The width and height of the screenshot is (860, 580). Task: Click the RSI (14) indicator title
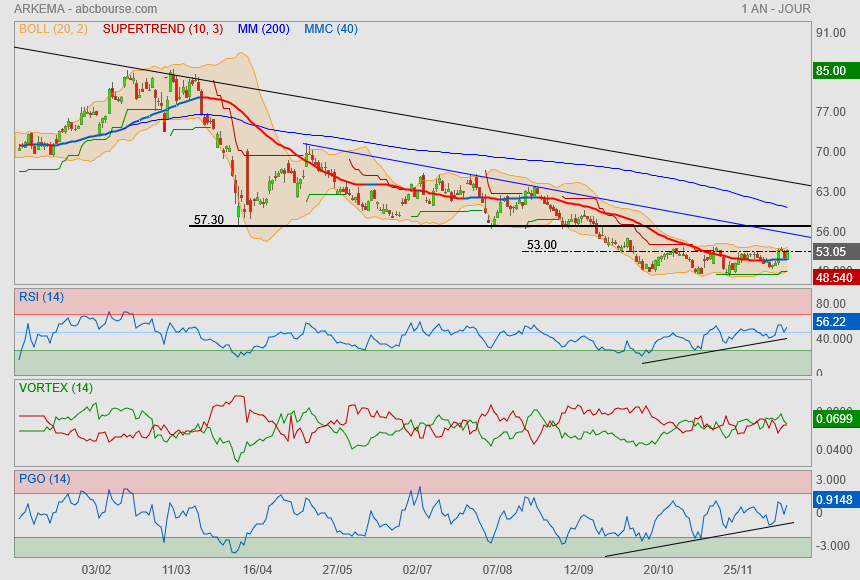pos(41,296)
